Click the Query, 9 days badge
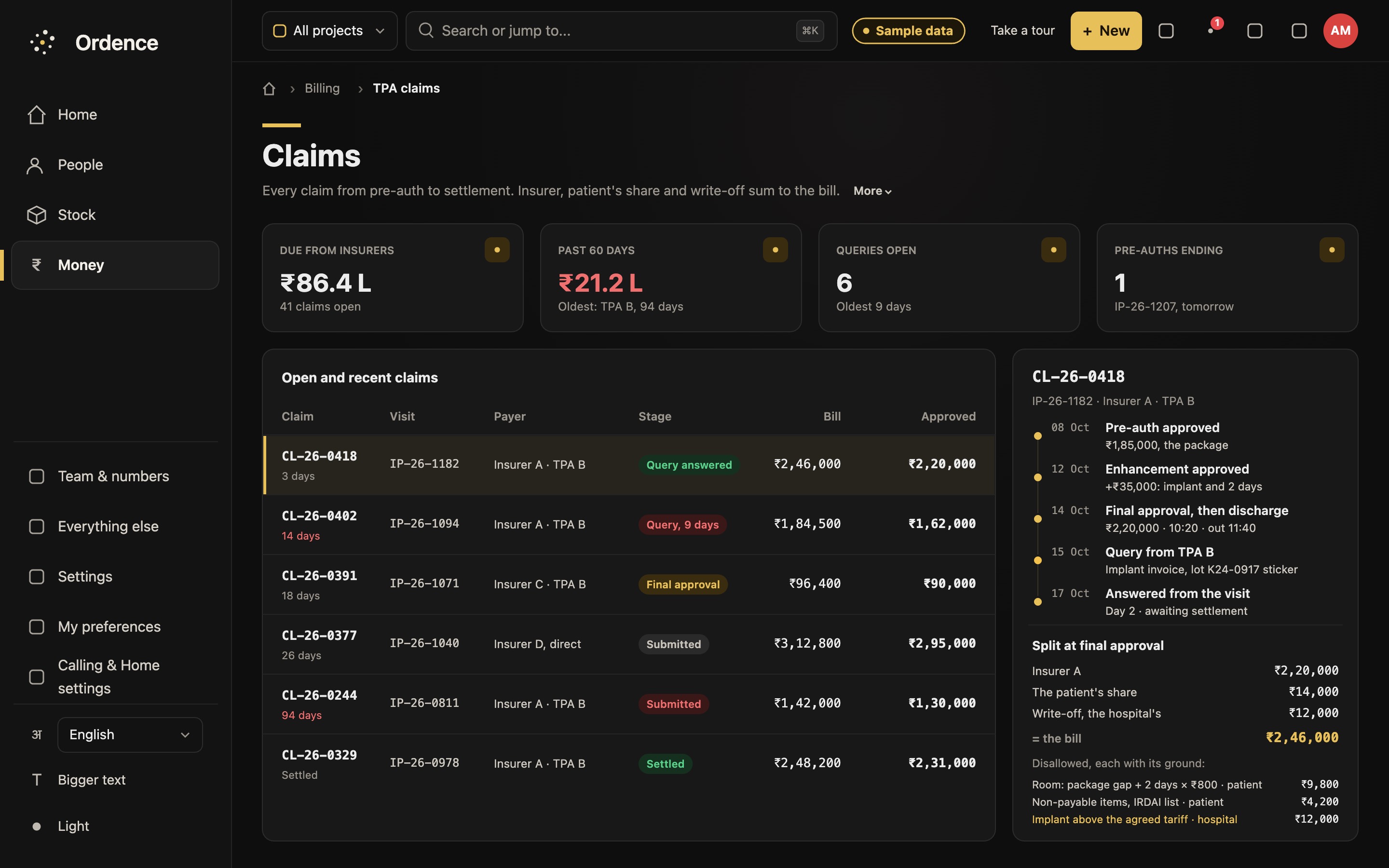 tap(682, 525)
